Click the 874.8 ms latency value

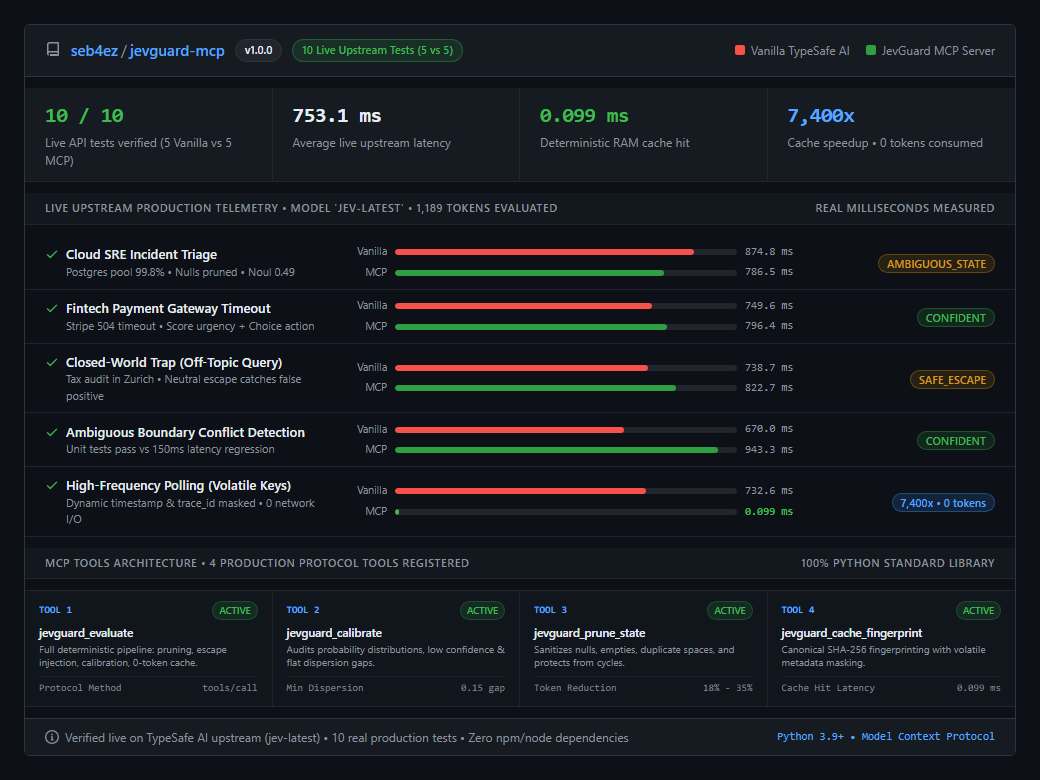(x=769, y=251)
